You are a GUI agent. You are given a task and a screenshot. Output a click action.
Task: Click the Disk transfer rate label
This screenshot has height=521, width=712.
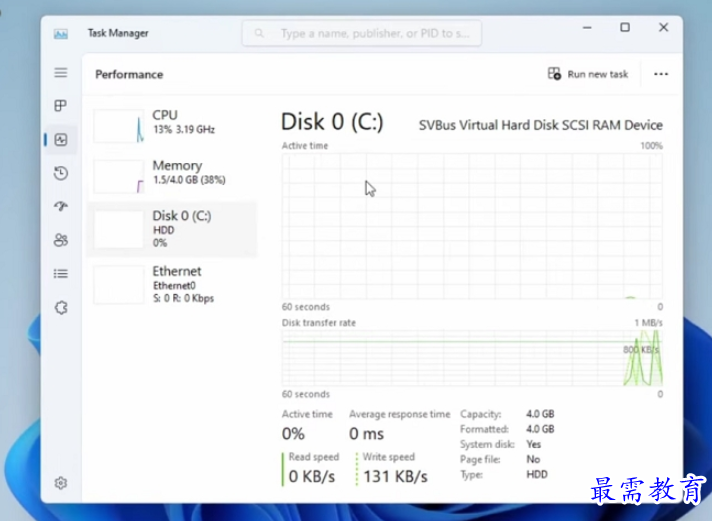pyautogui.click(x=319, y=323)
